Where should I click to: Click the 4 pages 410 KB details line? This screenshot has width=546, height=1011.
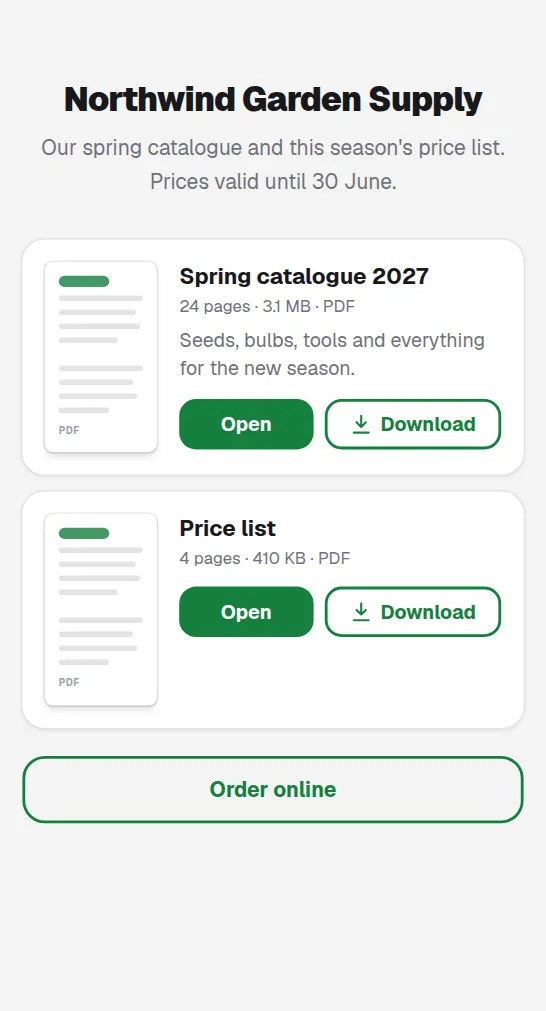[x=265, y=558]
